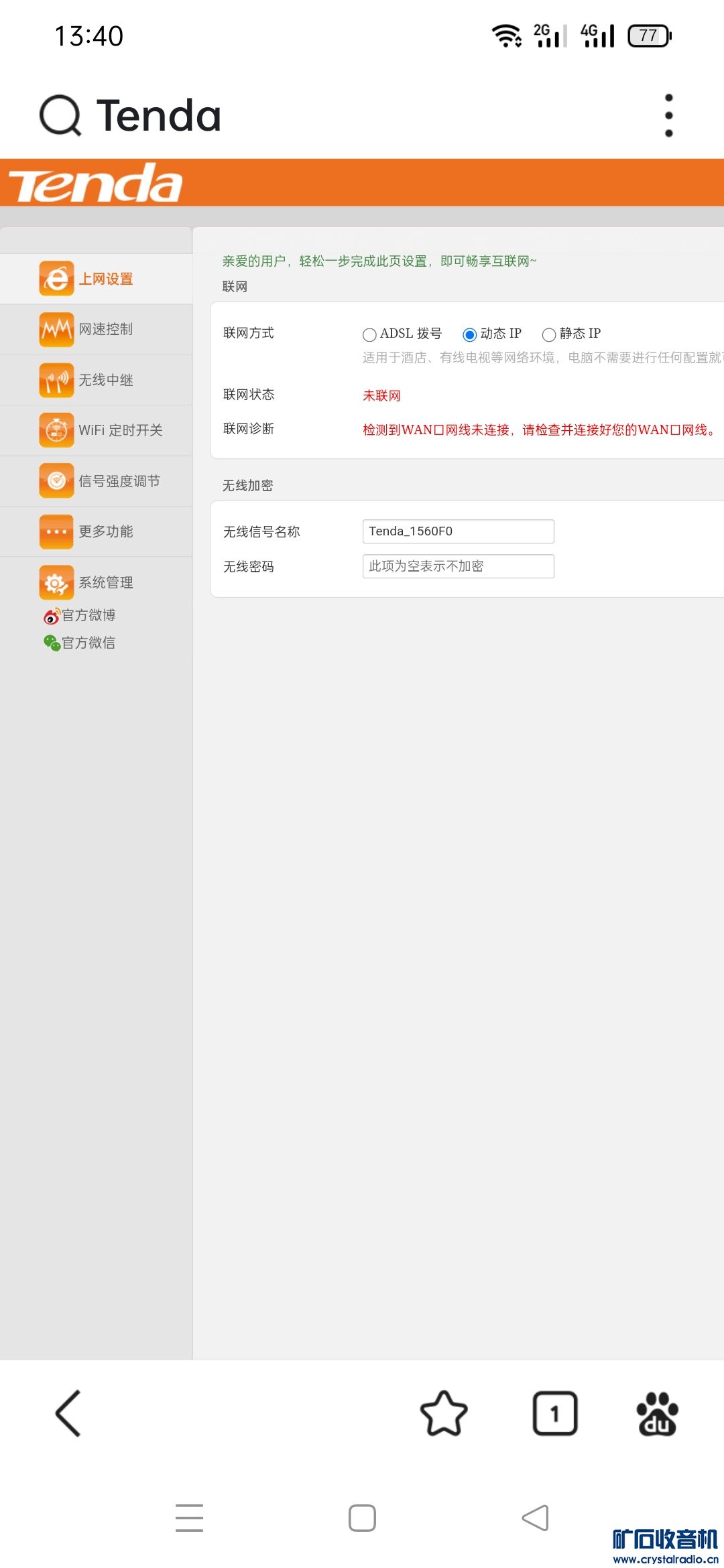The height and width of the screenshot is (1568, 724).
Task: Bookmark page with star icon
Action: [x=444, y=1413]
